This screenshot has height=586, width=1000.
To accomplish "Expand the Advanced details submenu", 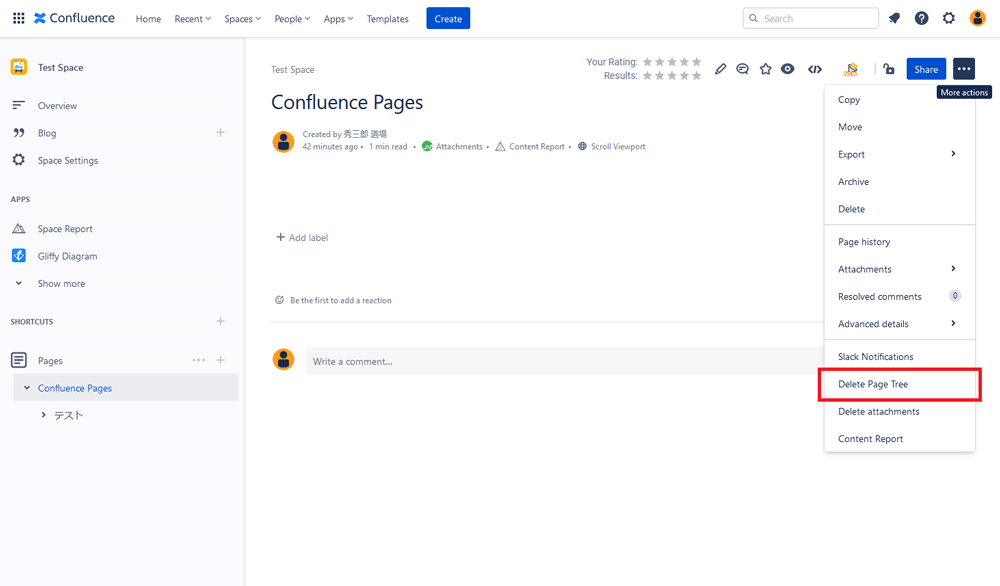I will tap(899, 324).
